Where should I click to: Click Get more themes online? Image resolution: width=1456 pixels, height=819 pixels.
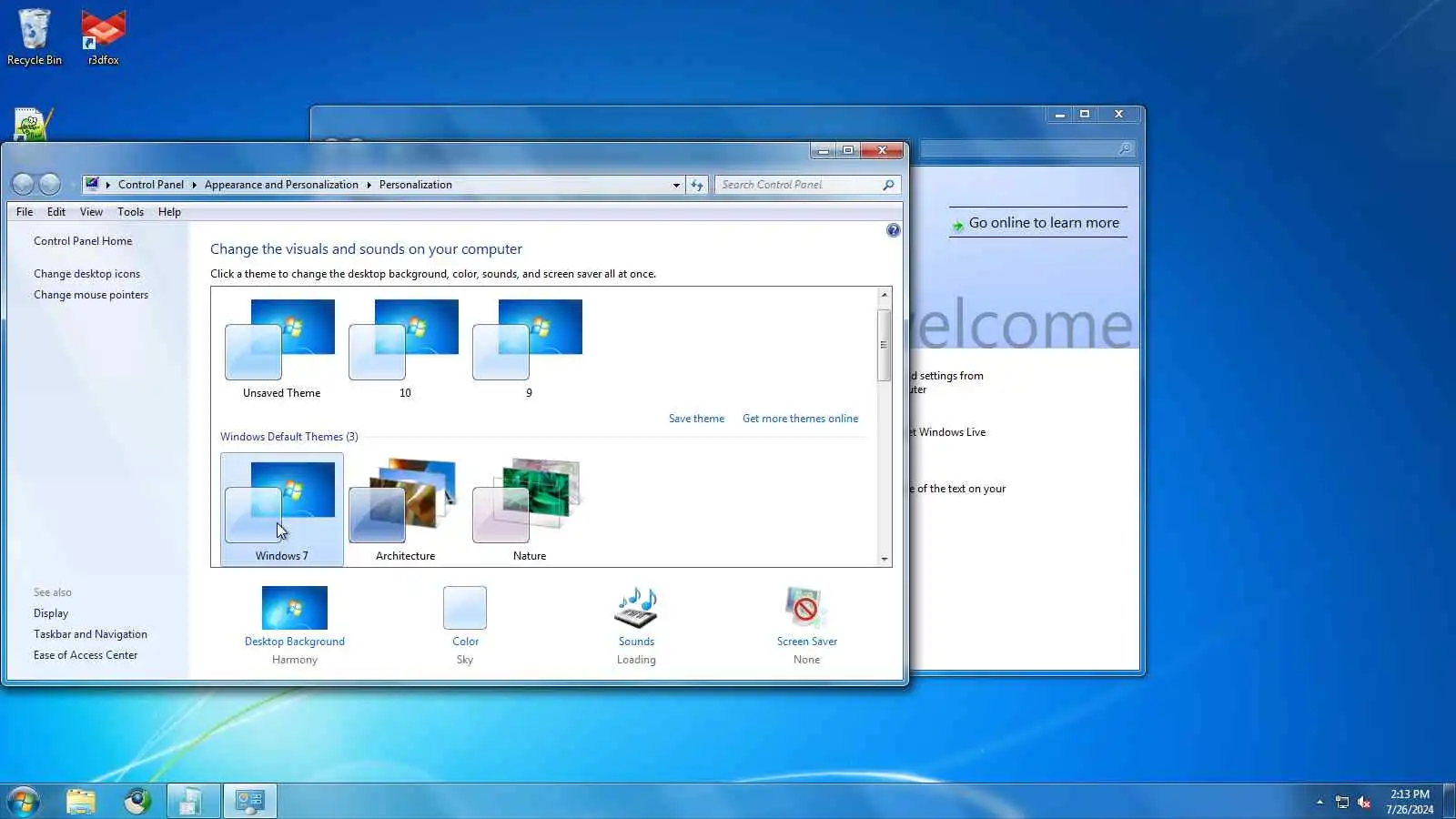pyautogui.click(x=800, y=419)
